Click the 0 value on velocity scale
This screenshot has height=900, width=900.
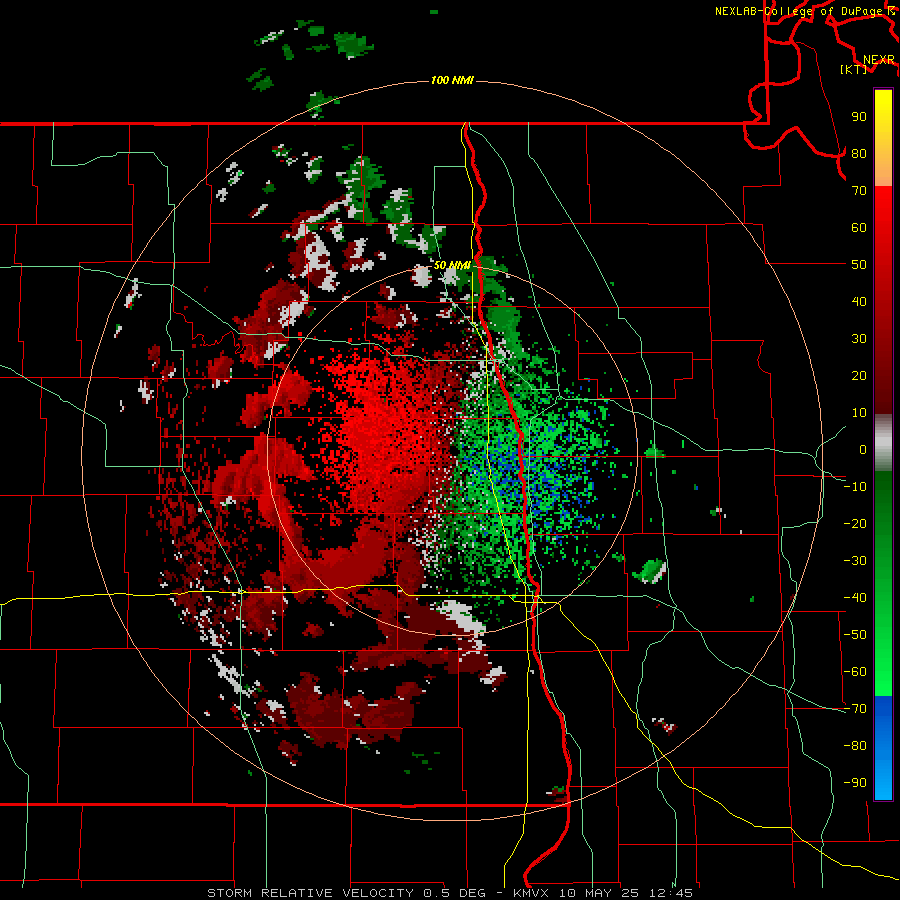[863, 449]
